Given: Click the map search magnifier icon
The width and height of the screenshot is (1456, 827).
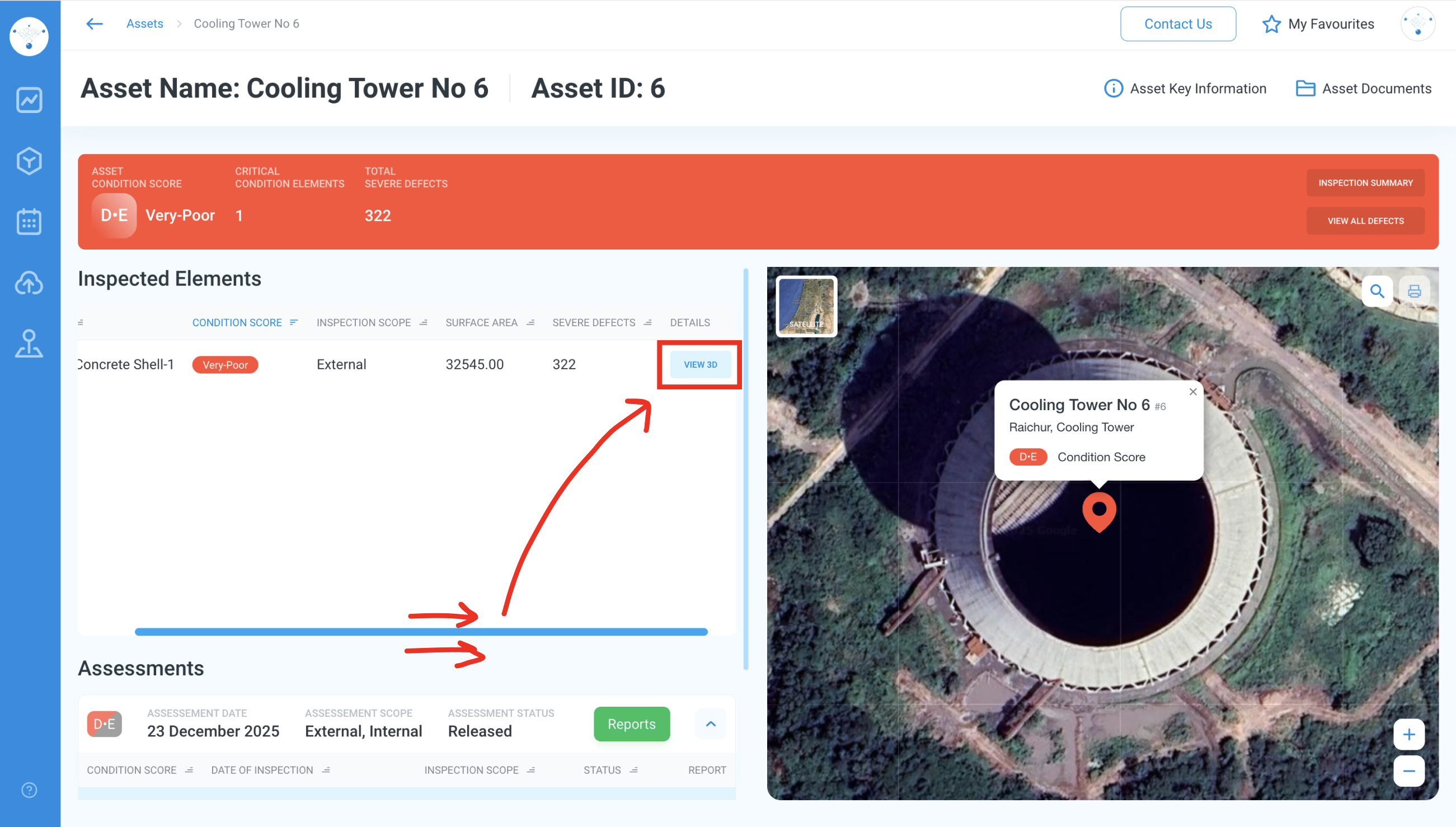Looking at the screenshot, I should 1377,292.
